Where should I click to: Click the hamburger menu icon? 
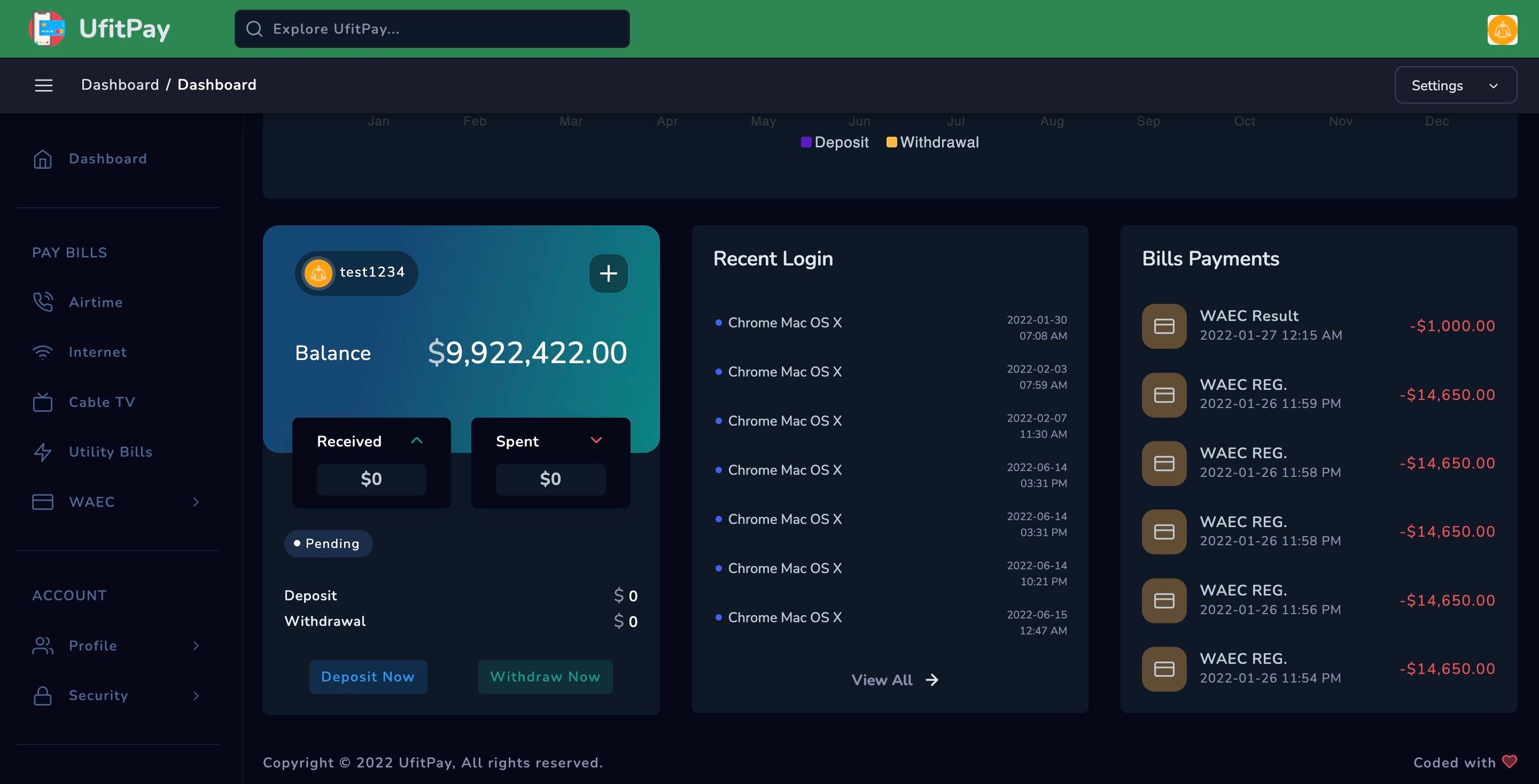44,85
